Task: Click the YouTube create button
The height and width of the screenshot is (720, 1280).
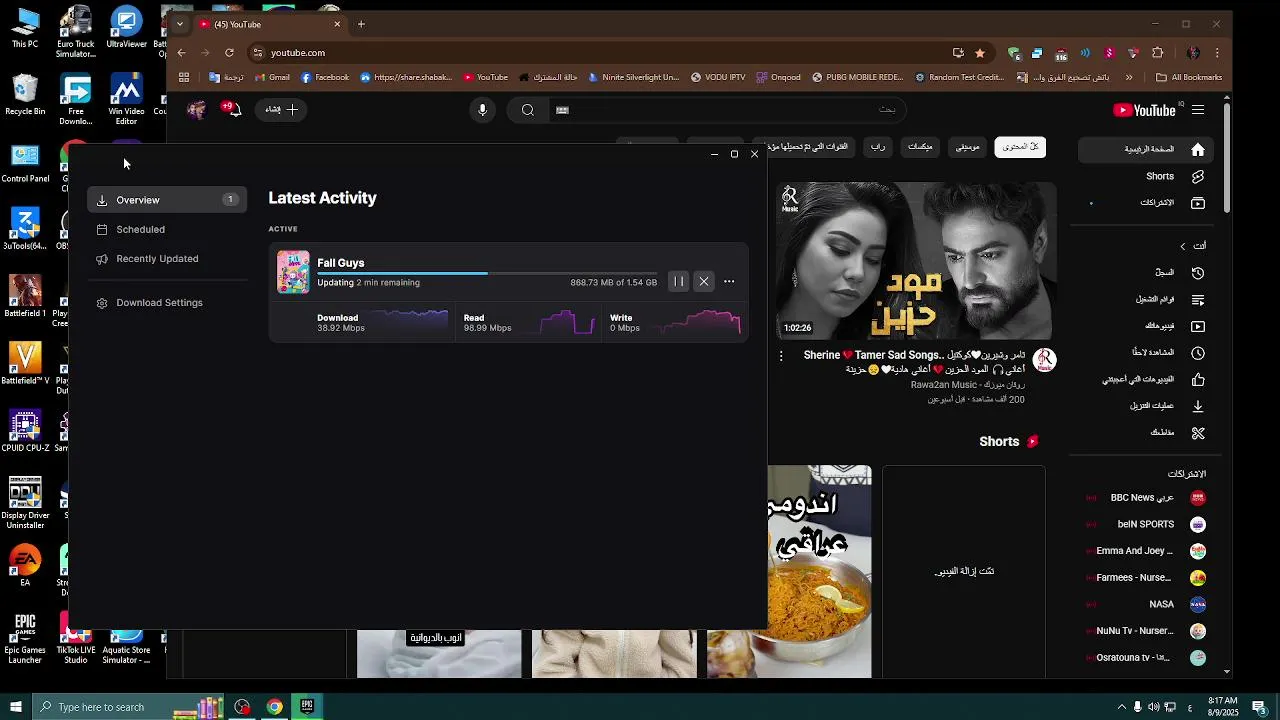Action: click(x=283, y=110)
